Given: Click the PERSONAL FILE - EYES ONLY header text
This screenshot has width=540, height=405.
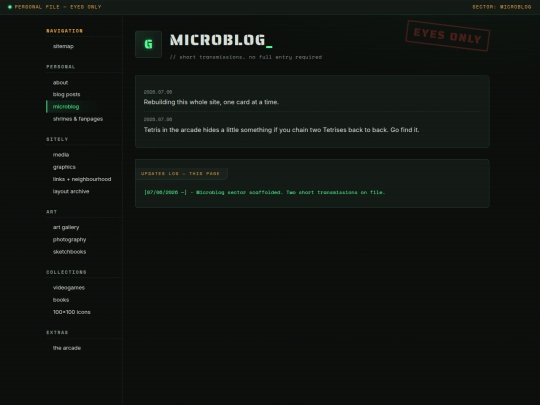Looking at the screenshot, I should 58,7.
